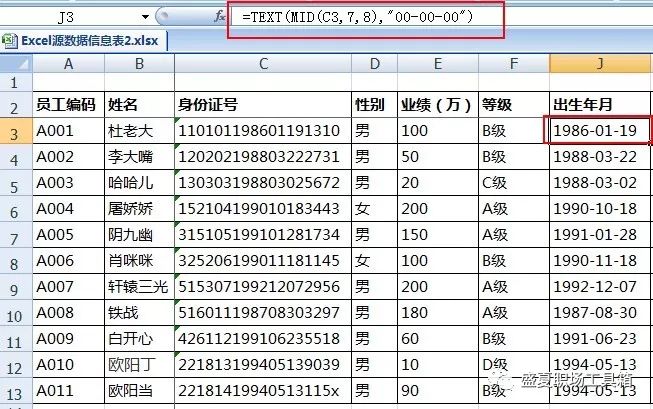Select column J header
The image size is (653, 409).
pos(600,64)
